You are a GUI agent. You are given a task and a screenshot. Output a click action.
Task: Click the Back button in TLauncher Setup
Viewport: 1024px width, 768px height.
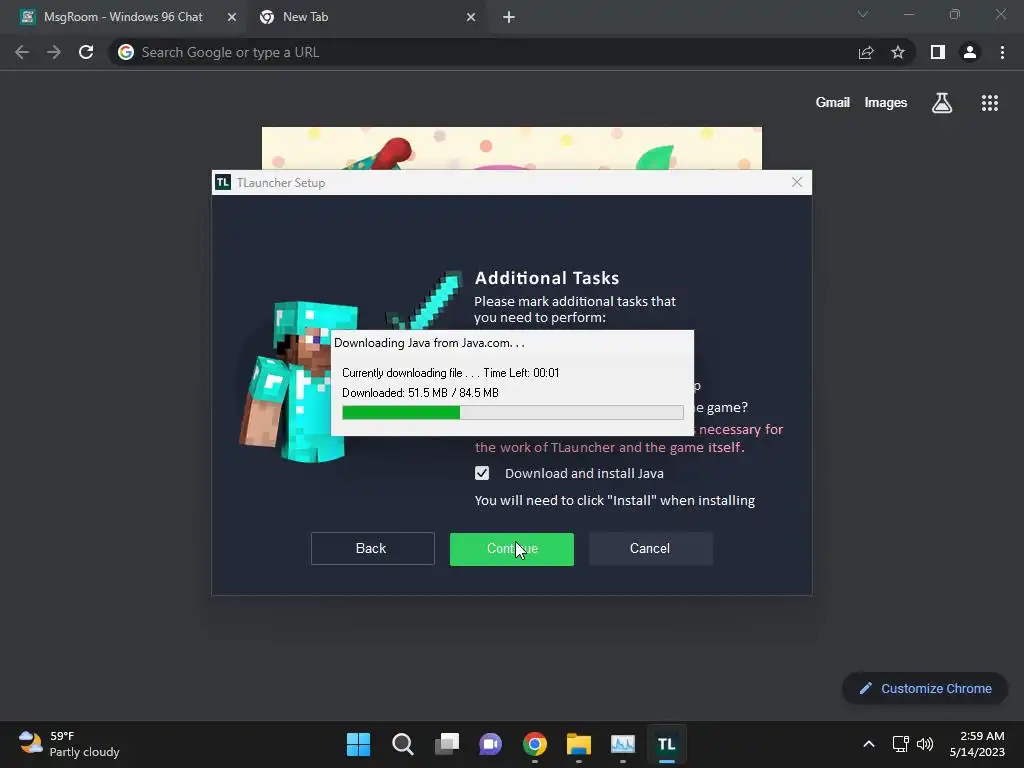point(372,549)
